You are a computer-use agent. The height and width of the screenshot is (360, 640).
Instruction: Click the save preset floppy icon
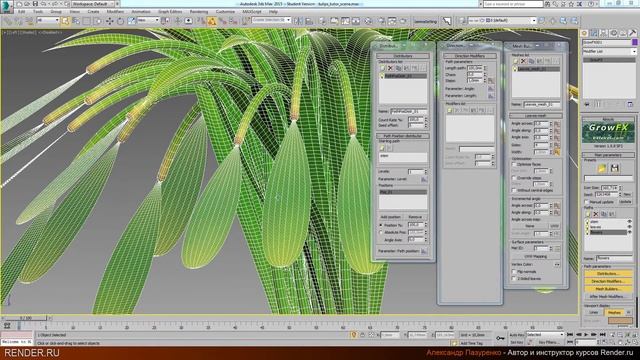(x=615, y=168)
